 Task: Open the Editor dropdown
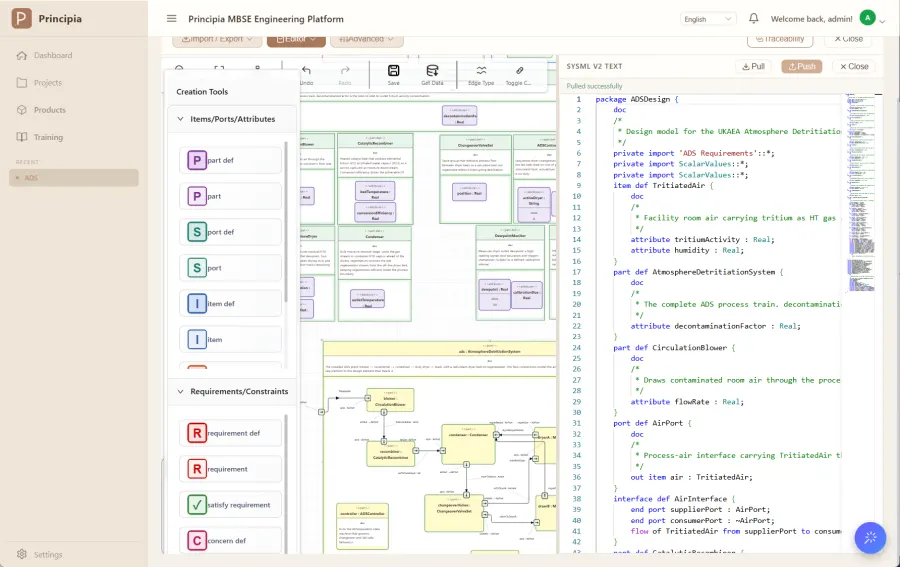(x=296, y=39)
